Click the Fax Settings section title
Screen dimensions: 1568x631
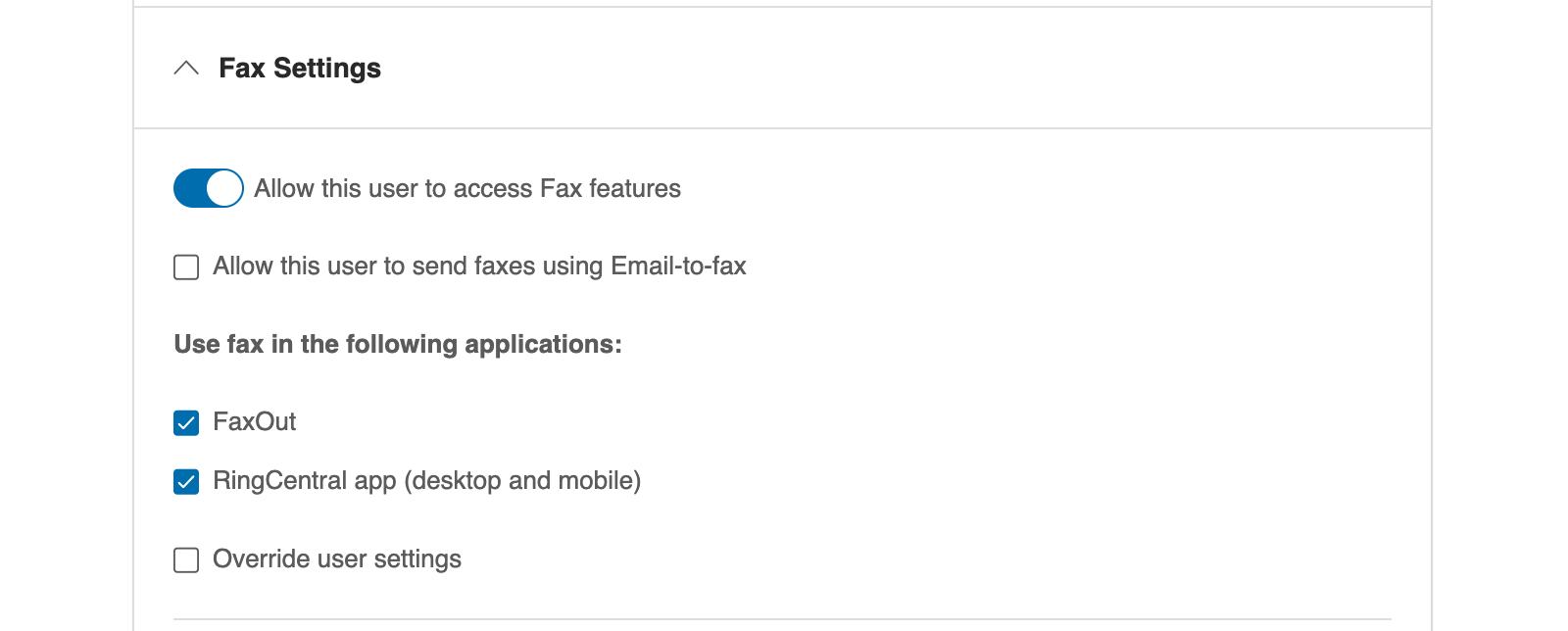300,69
